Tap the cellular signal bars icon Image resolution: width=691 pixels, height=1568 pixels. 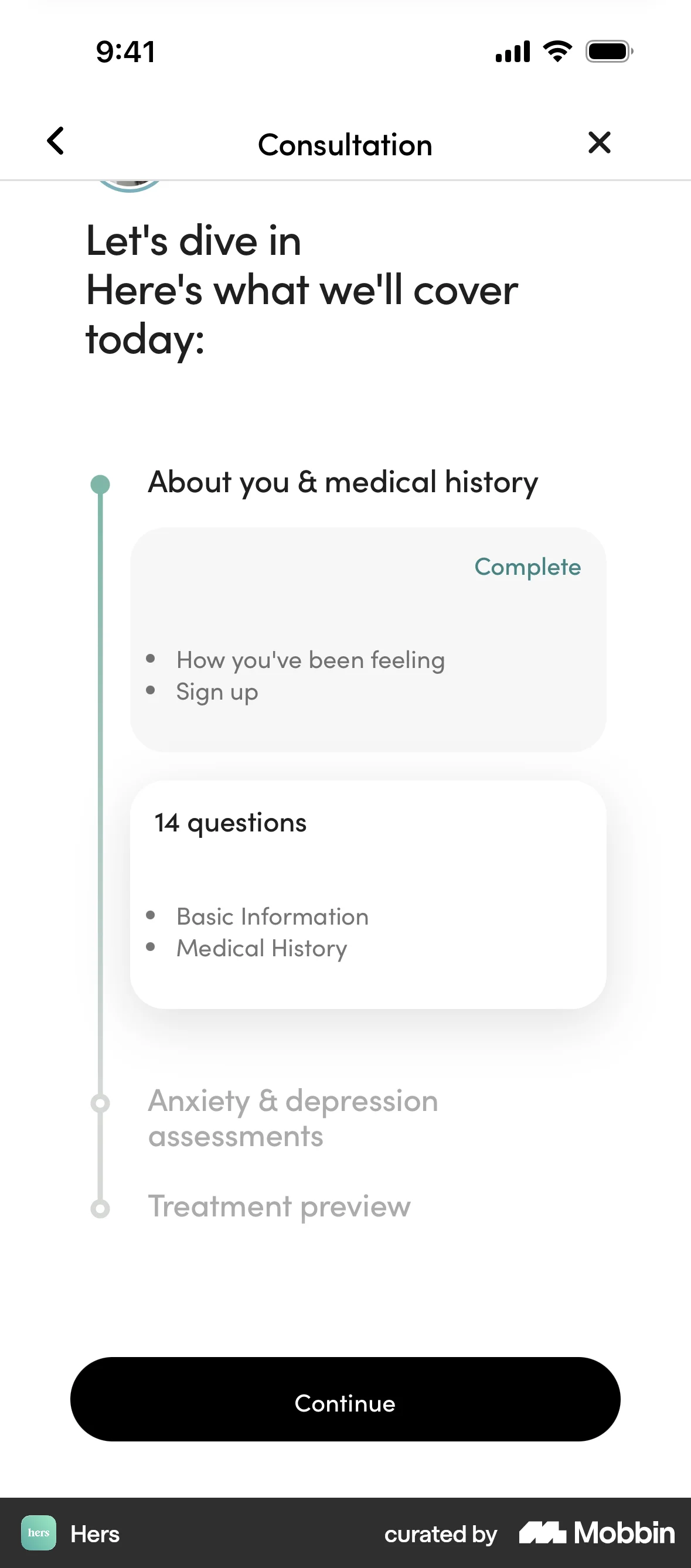point(513,52)
